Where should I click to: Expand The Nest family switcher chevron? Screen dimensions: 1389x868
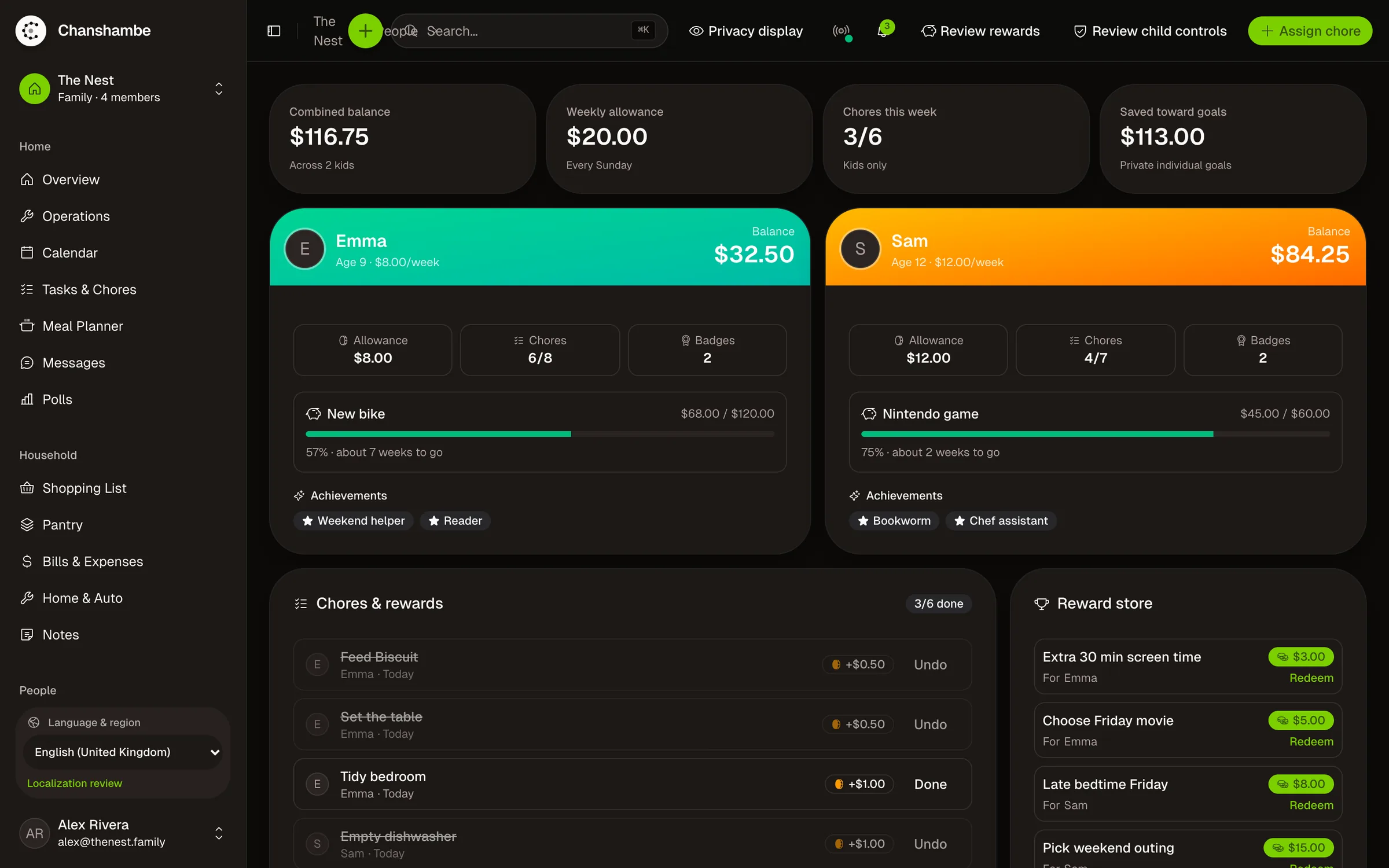tap(219, 89)
